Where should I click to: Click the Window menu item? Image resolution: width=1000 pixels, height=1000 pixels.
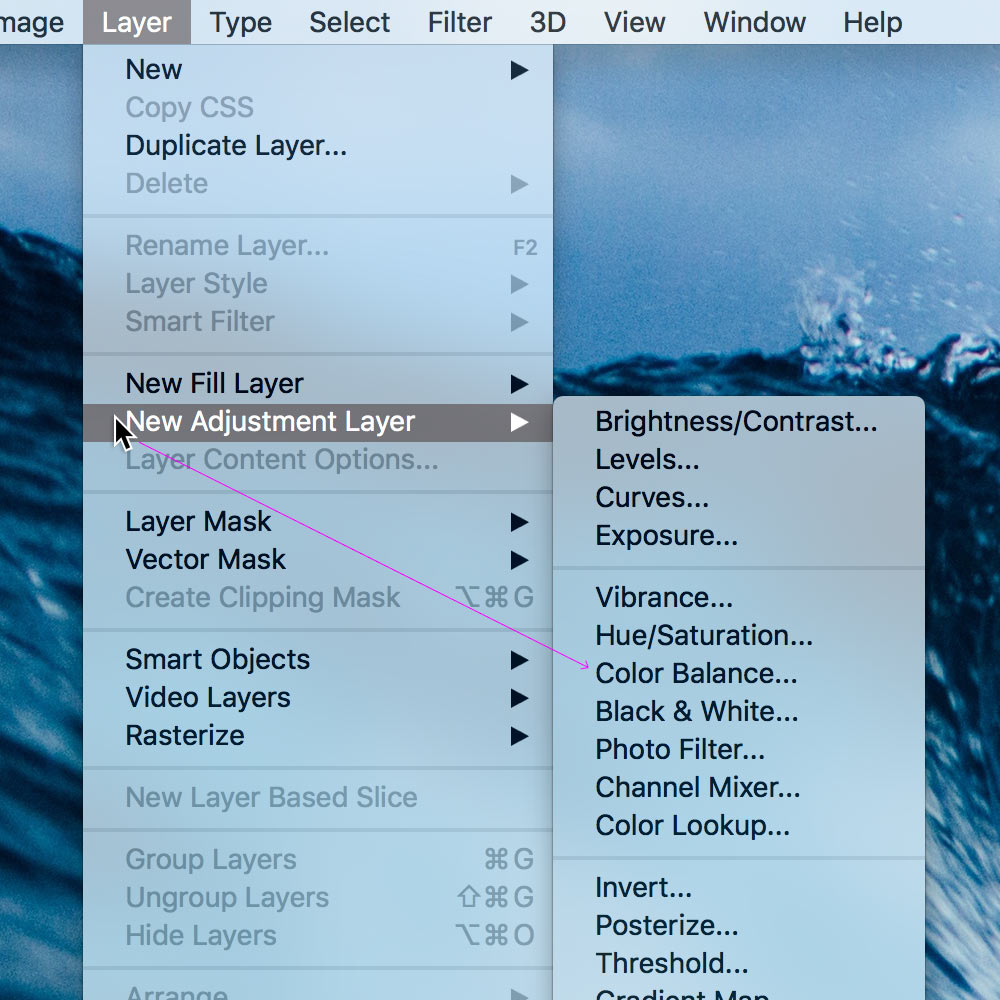754,22
